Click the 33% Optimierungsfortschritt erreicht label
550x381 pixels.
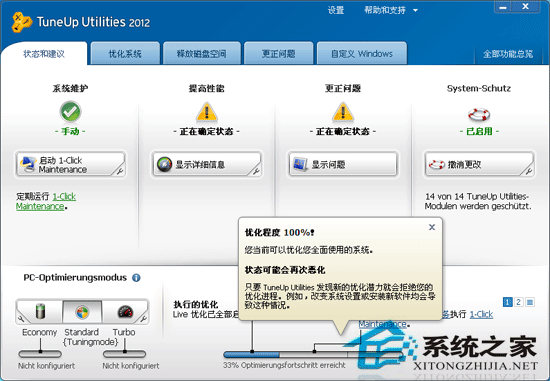coord(284,365)
